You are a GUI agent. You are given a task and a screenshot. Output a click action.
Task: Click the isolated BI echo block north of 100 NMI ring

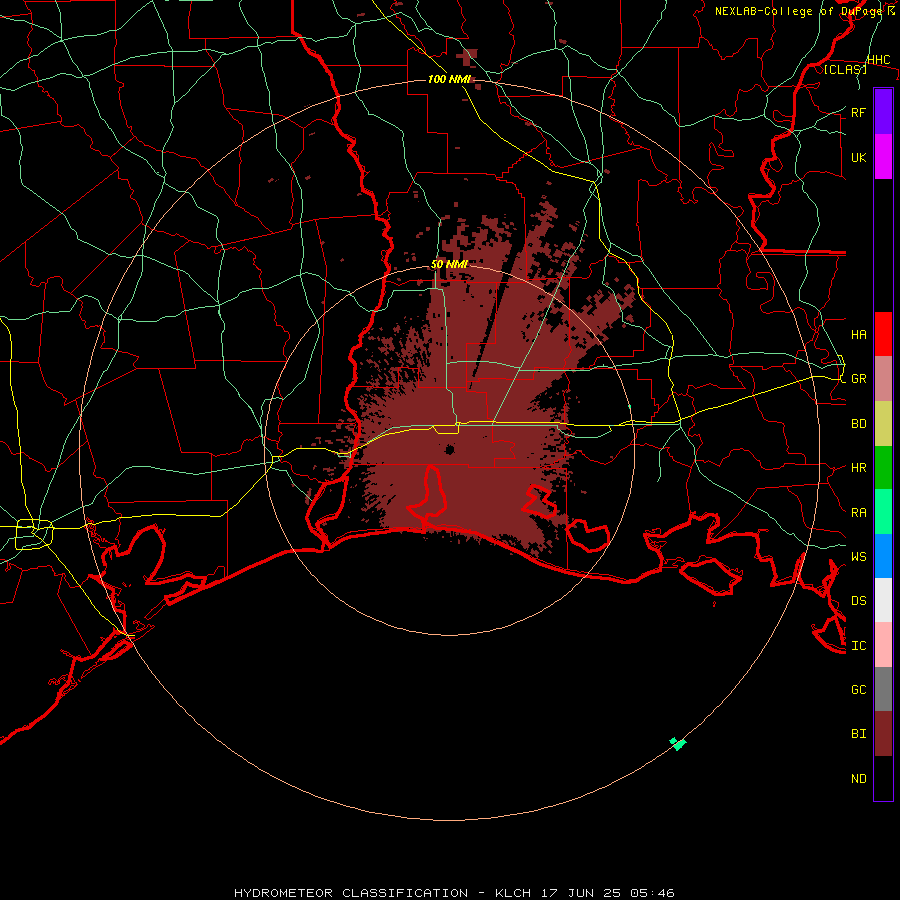tap(467, 57)
